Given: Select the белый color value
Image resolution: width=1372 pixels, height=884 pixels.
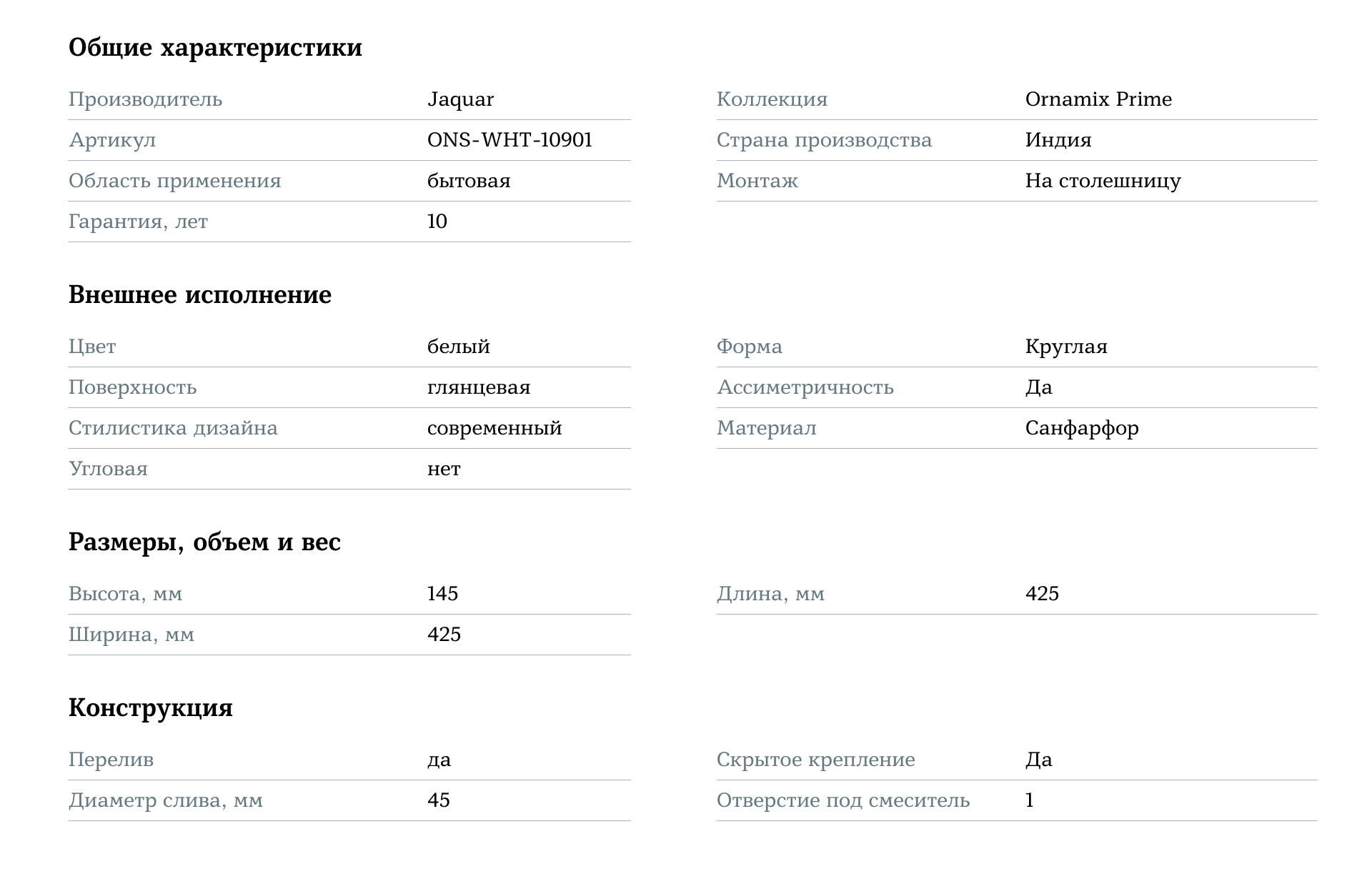Looking at the screenshot, I should tap(458, 347).
